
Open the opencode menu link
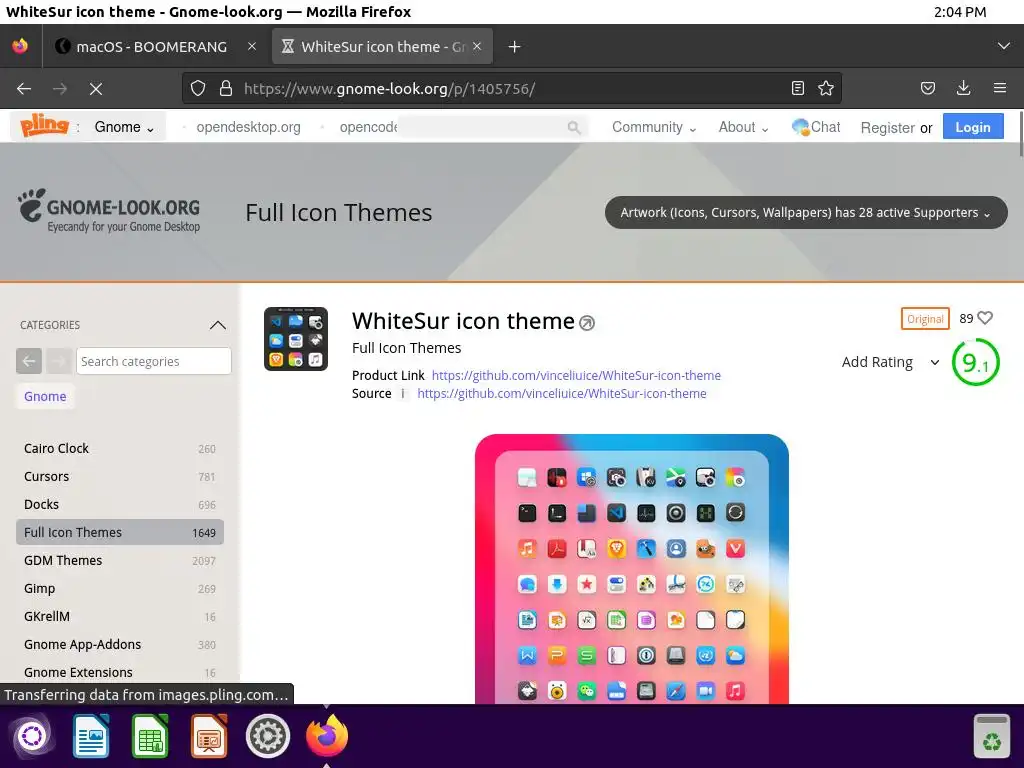coord(368,127)
